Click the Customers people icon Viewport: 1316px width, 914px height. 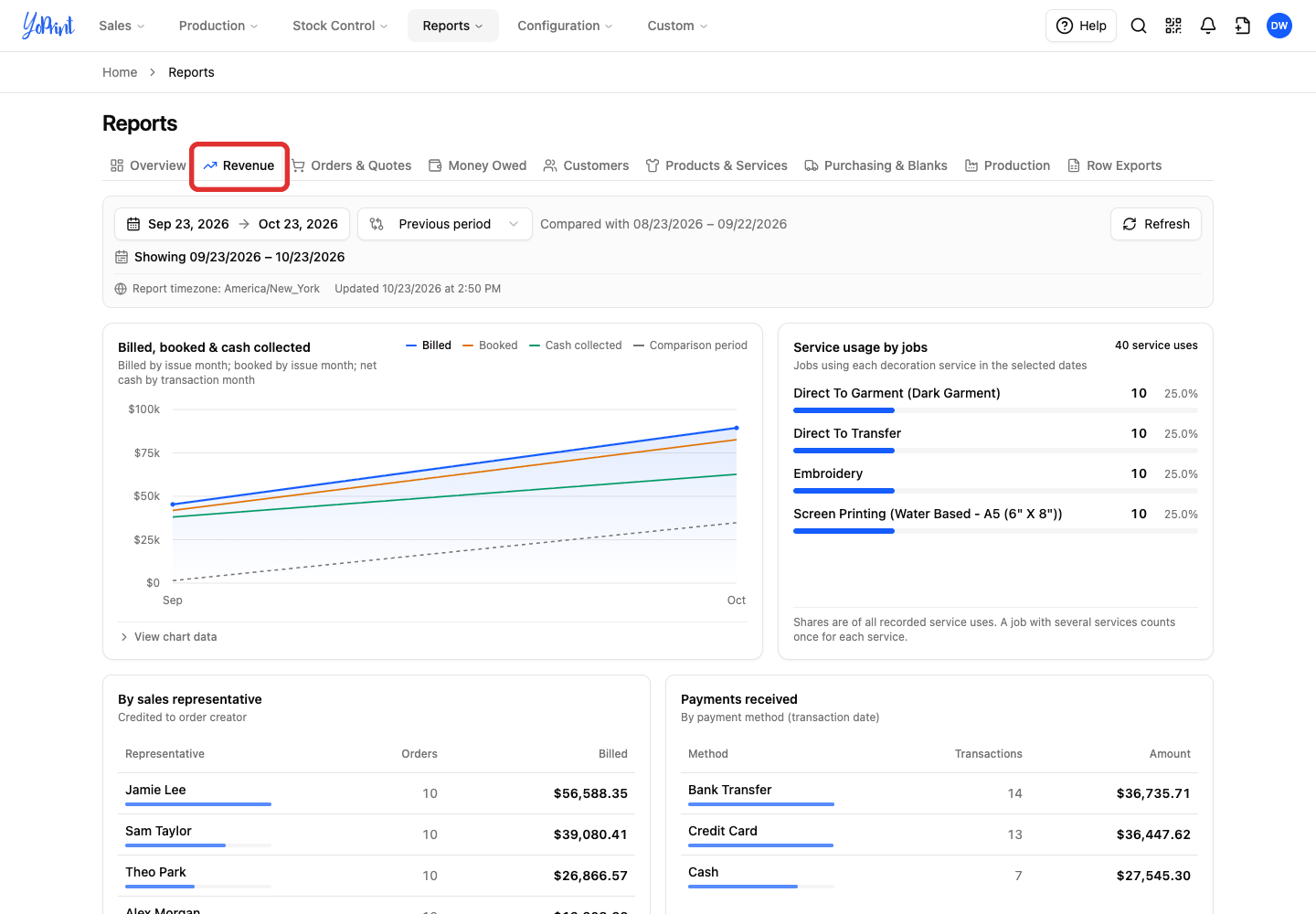click(x=550, y=165)
